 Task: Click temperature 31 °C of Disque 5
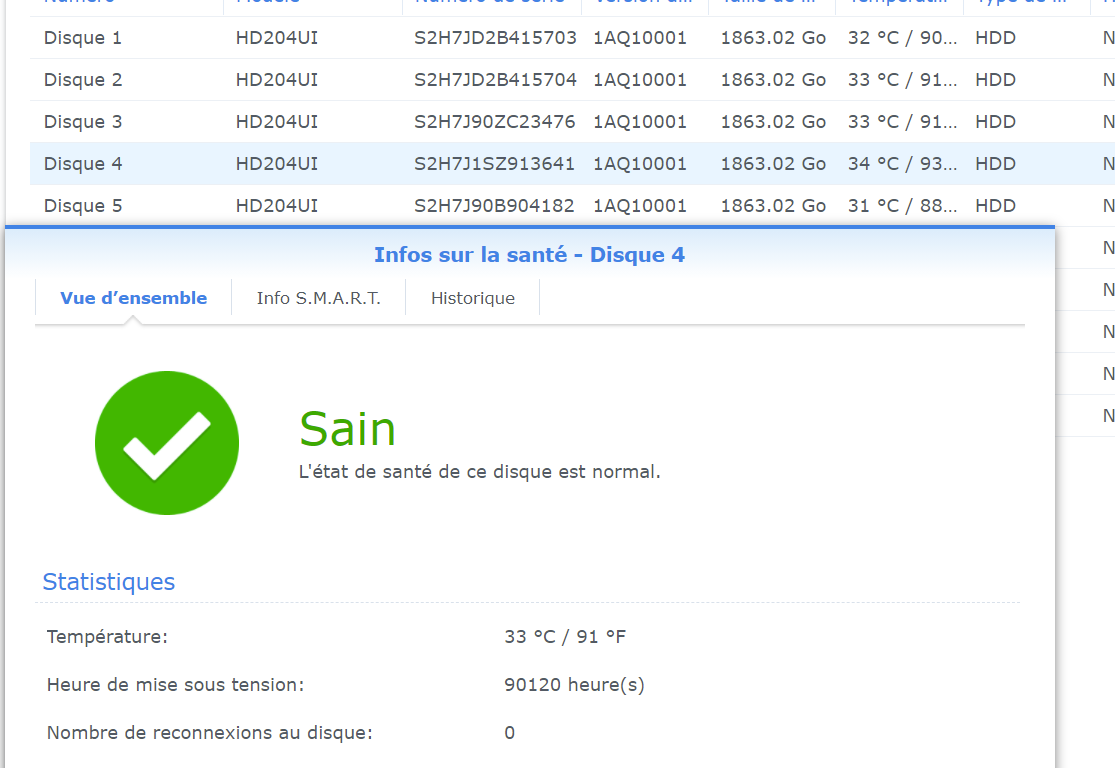pos(902,206)
